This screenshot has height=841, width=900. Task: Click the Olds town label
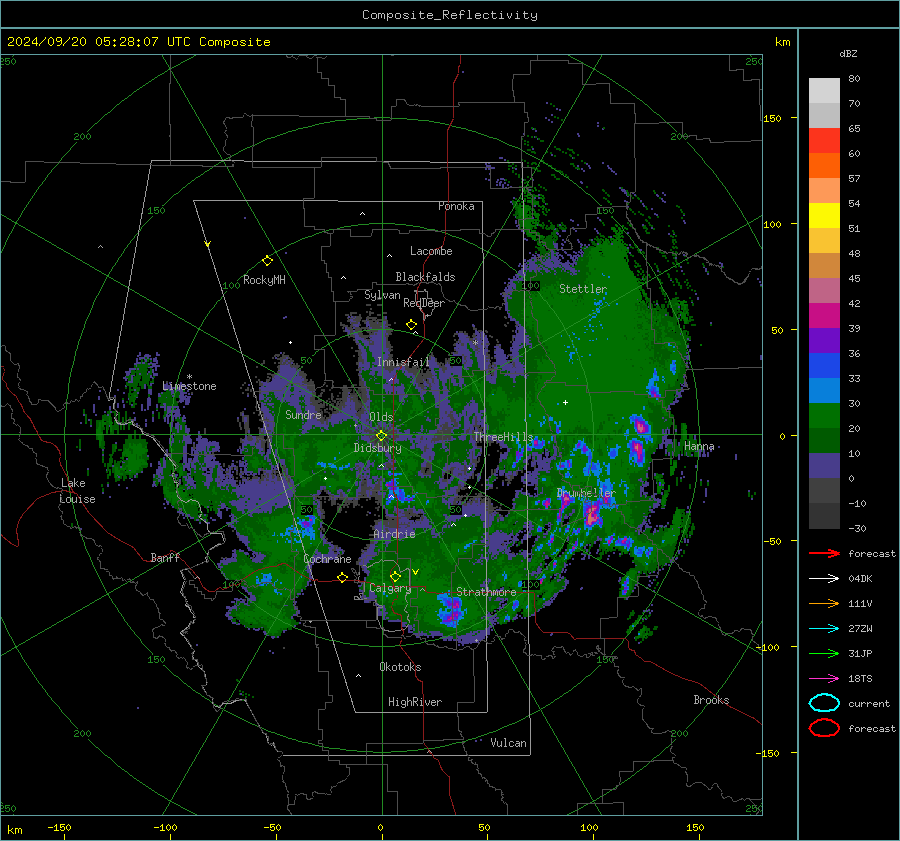tap(381, 417)
